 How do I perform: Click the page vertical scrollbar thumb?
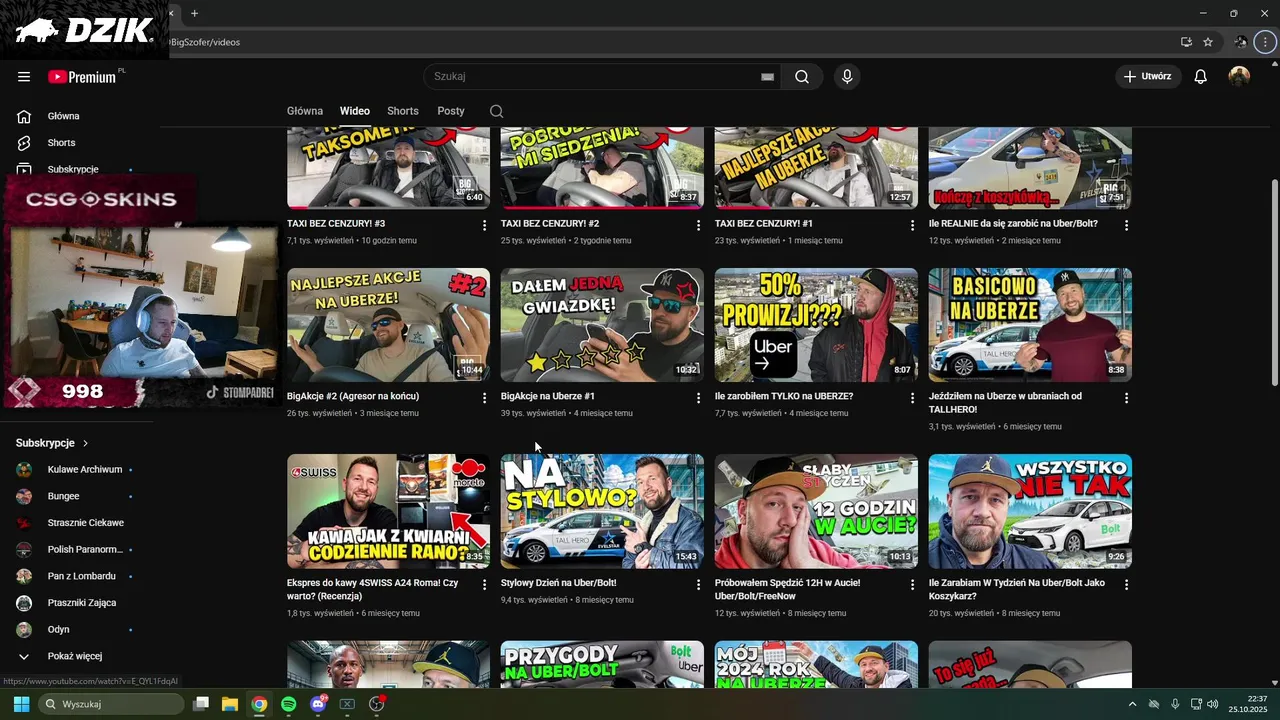coord(1274,283)
